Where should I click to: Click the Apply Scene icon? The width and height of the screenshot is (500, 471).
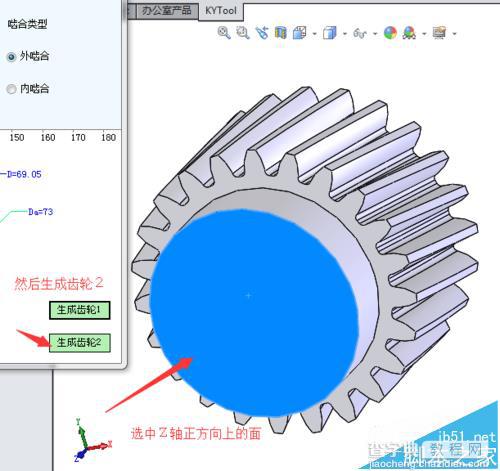[409, 33]
